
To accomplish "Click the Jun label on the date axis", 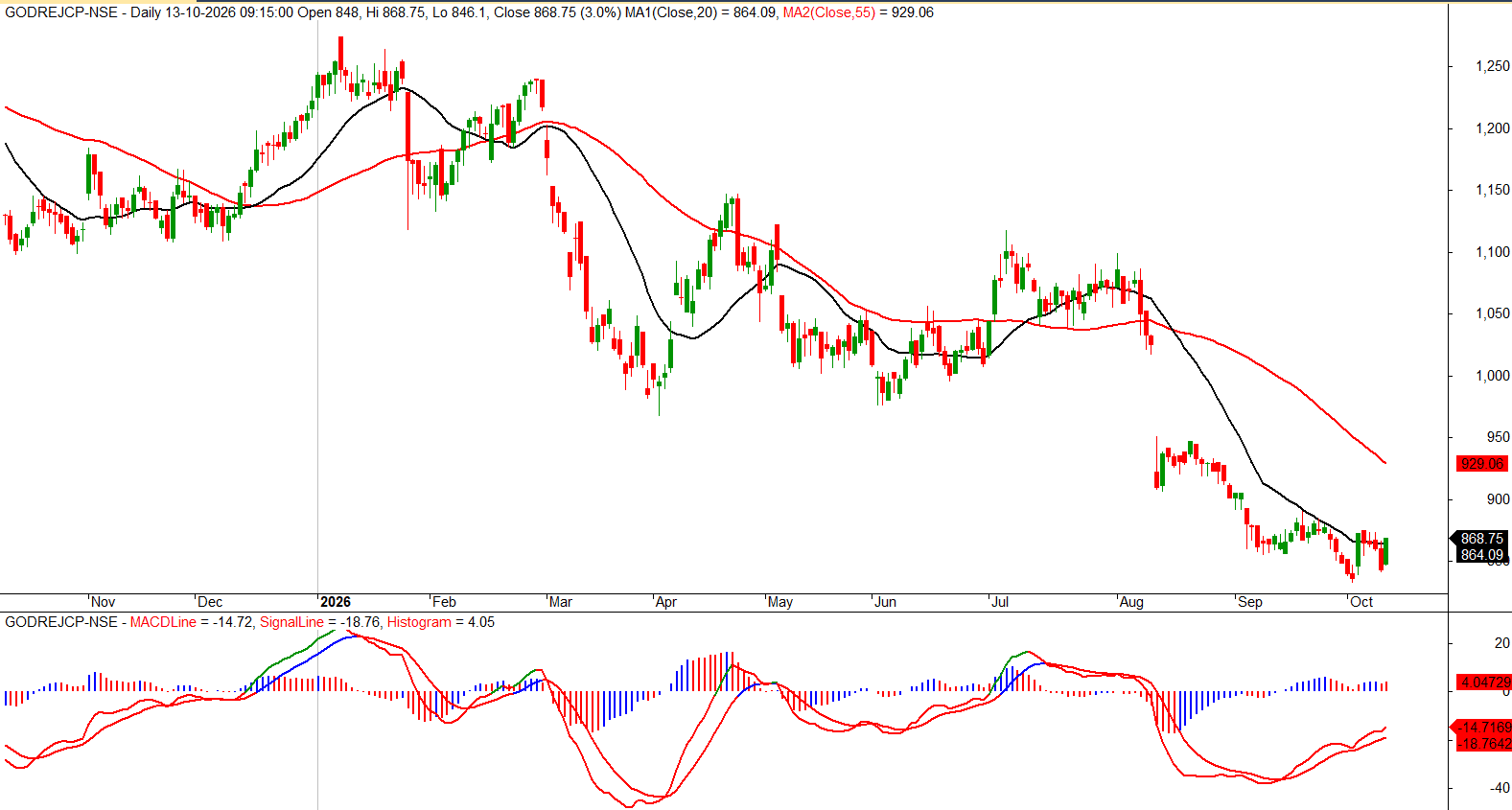I will click(x=886, y=602).
